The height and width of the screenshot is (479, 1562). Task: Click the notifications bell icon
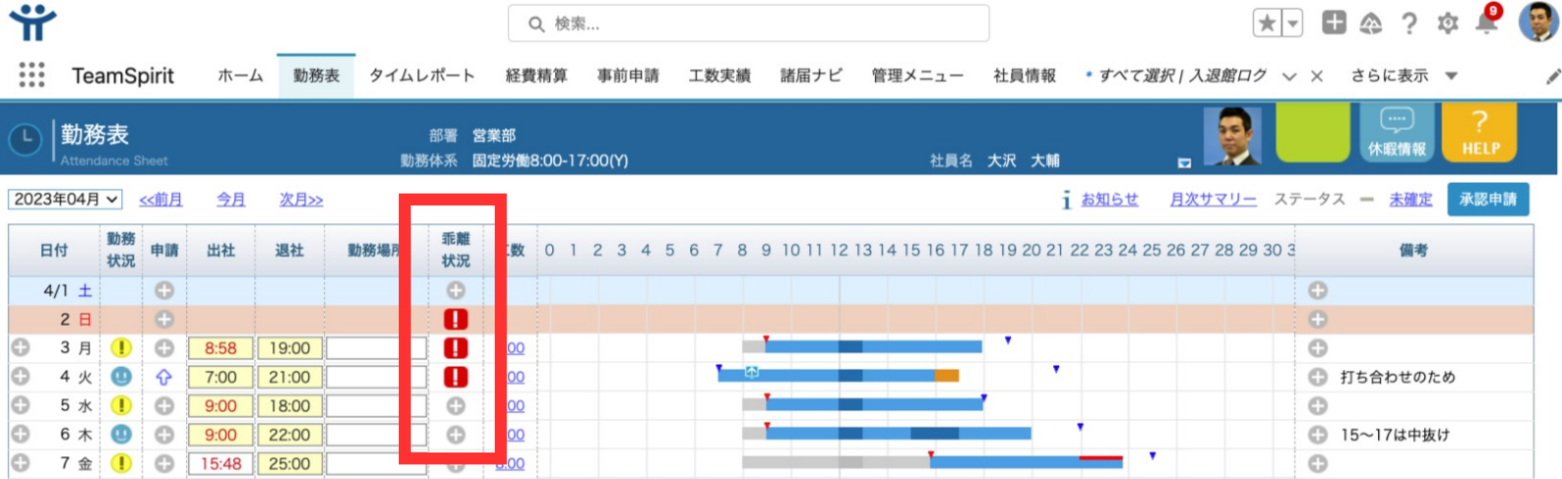point(1486,23)
